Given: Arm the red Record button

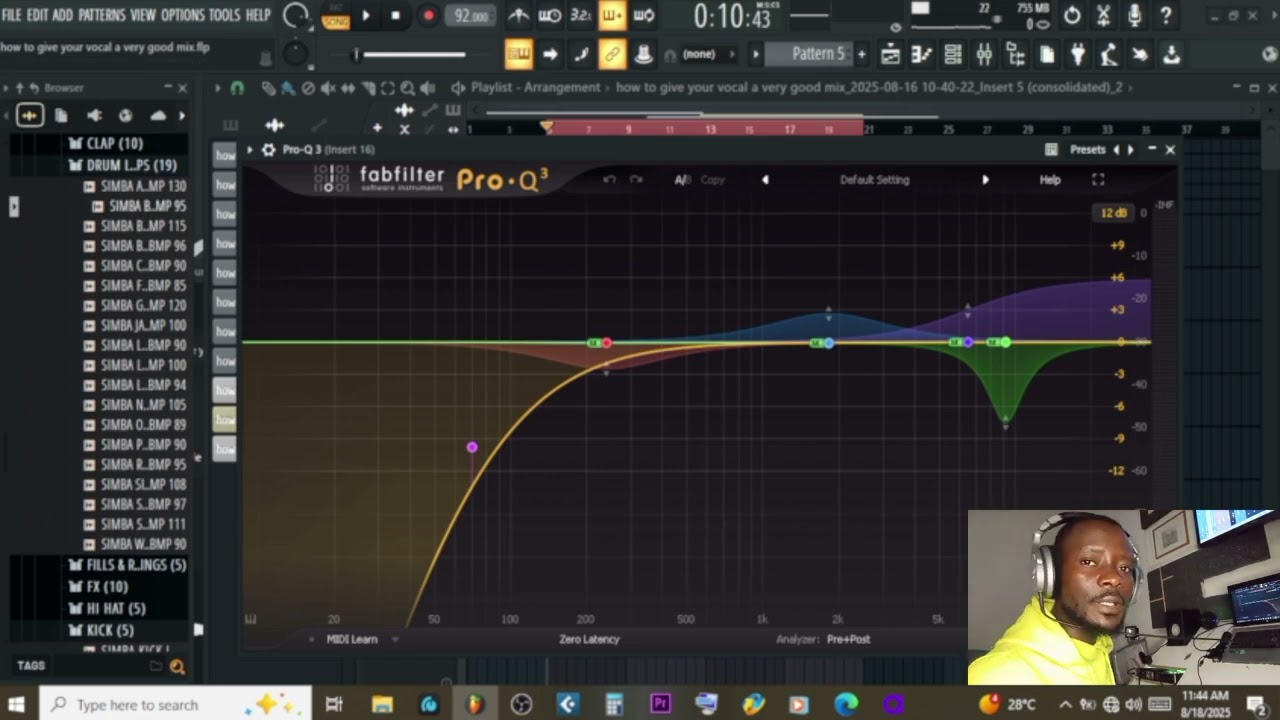Looking at the screenshot, I should (428, 15).
